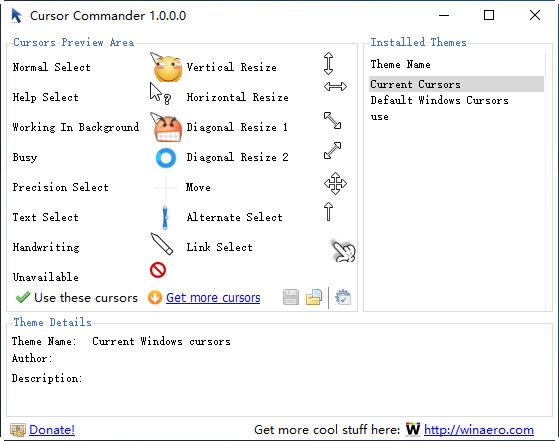Image resolution: width=559 pixels, height=441 pixels.
Task: Click the Diagonal Resize 1 label
Action: point(237,127)
